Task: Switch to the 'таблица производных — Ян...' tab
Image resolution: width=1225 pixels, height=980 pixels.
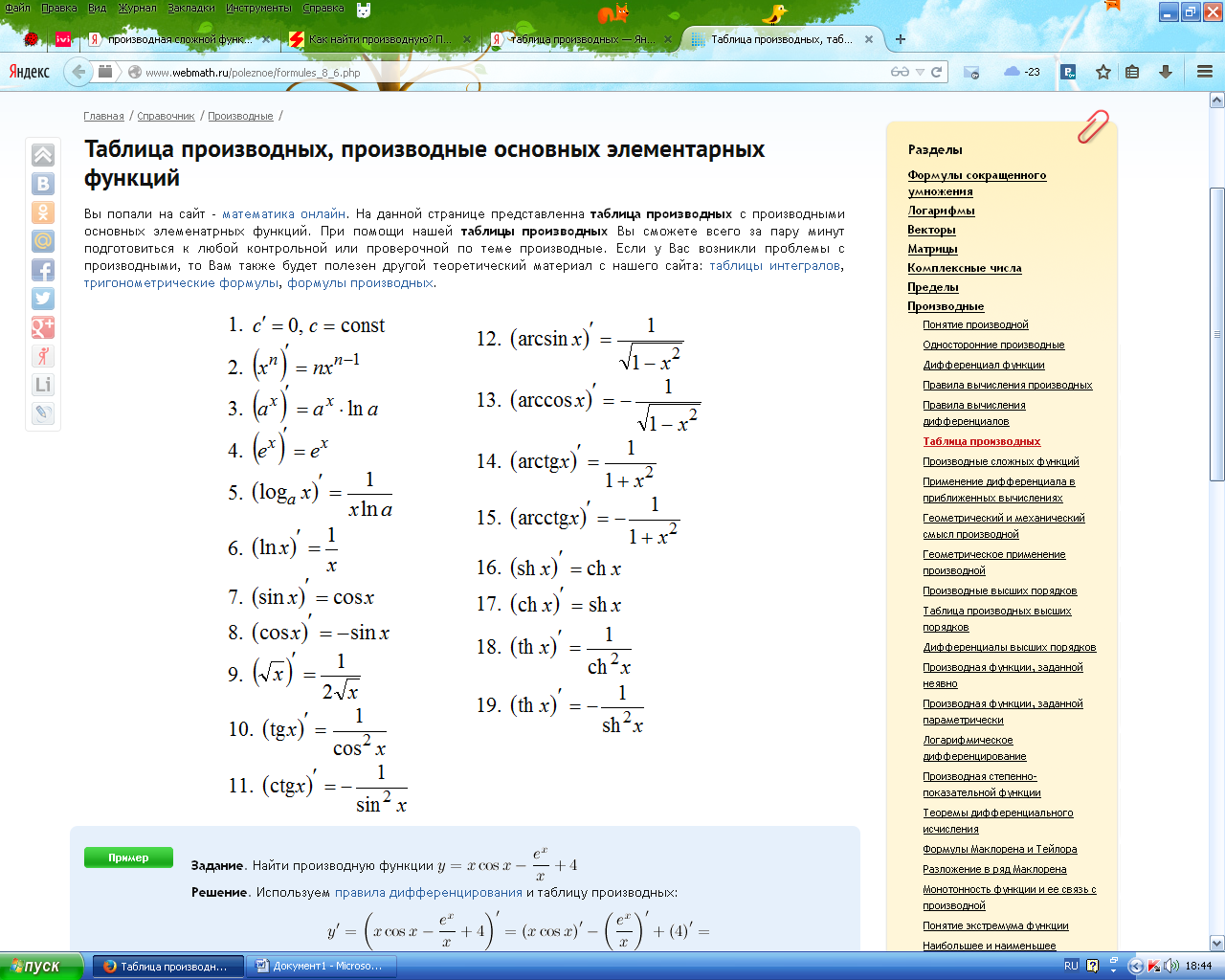Action: point(582,39)
